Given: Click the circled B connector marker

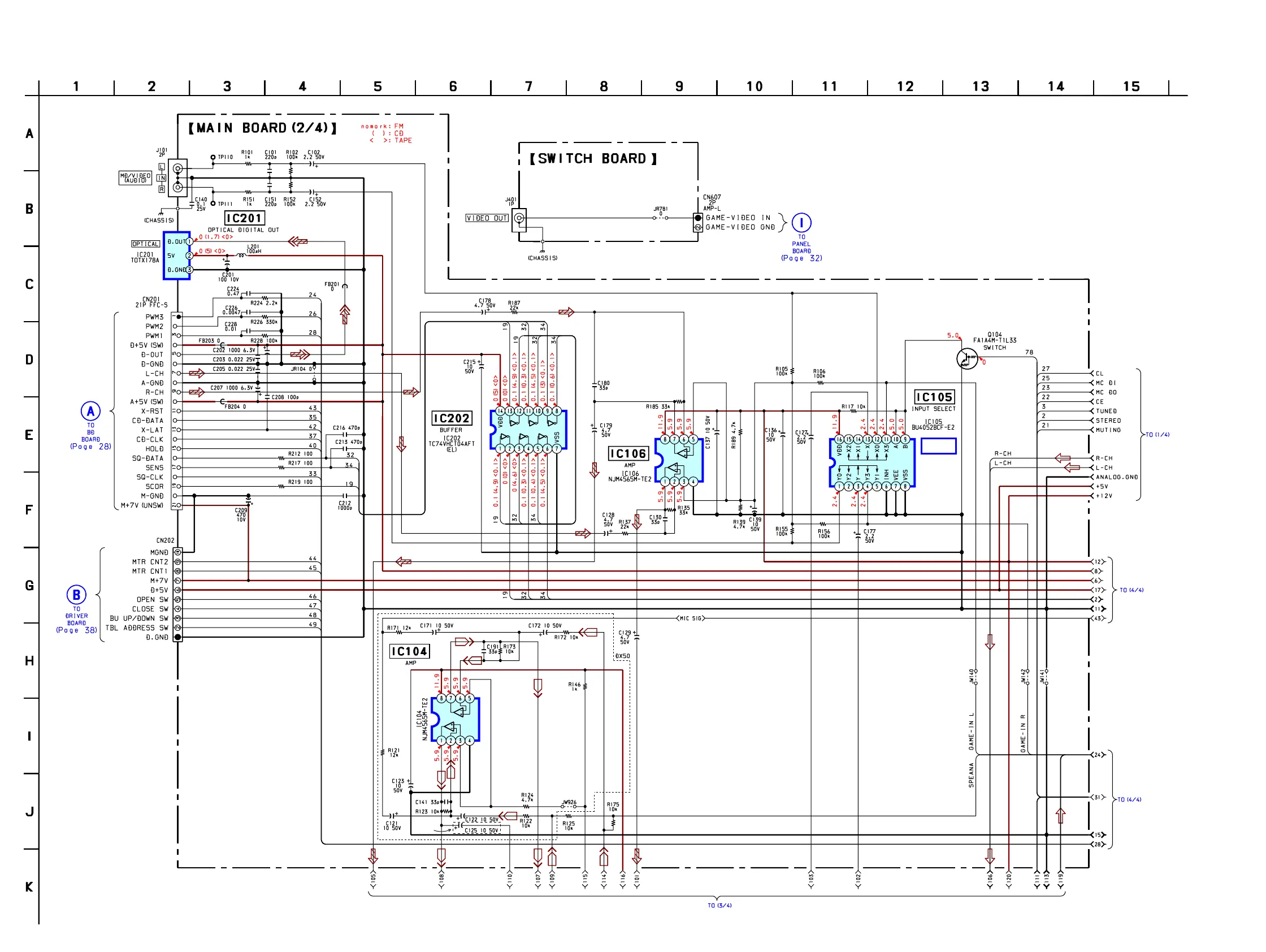Looking at the screenshot, I should 76,595.
